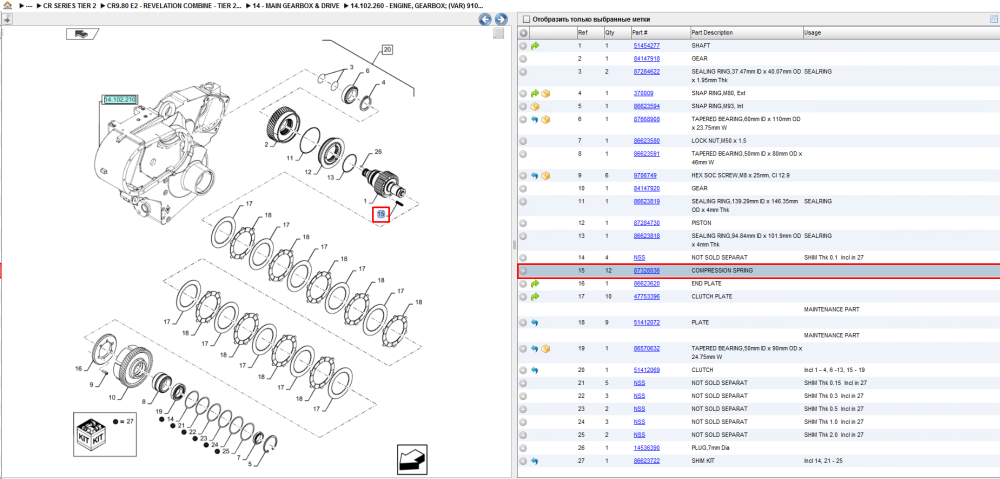Click the NSS link in ref 14 row
The image size is (1000, 479).
639,257
